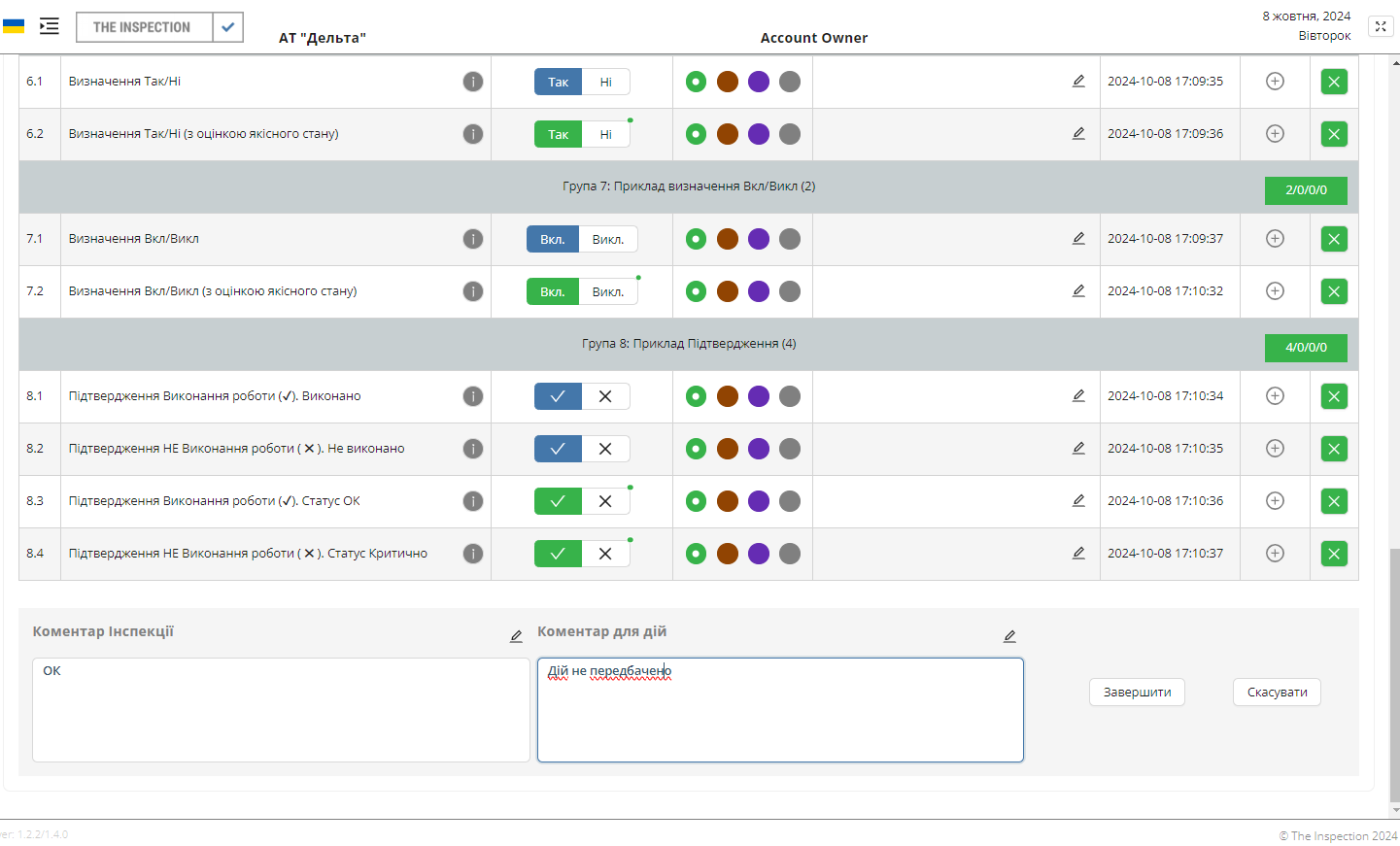The image size is (1400, 846).
Task: Select purple status circle in row 7.1
Action: pos(759,239)
